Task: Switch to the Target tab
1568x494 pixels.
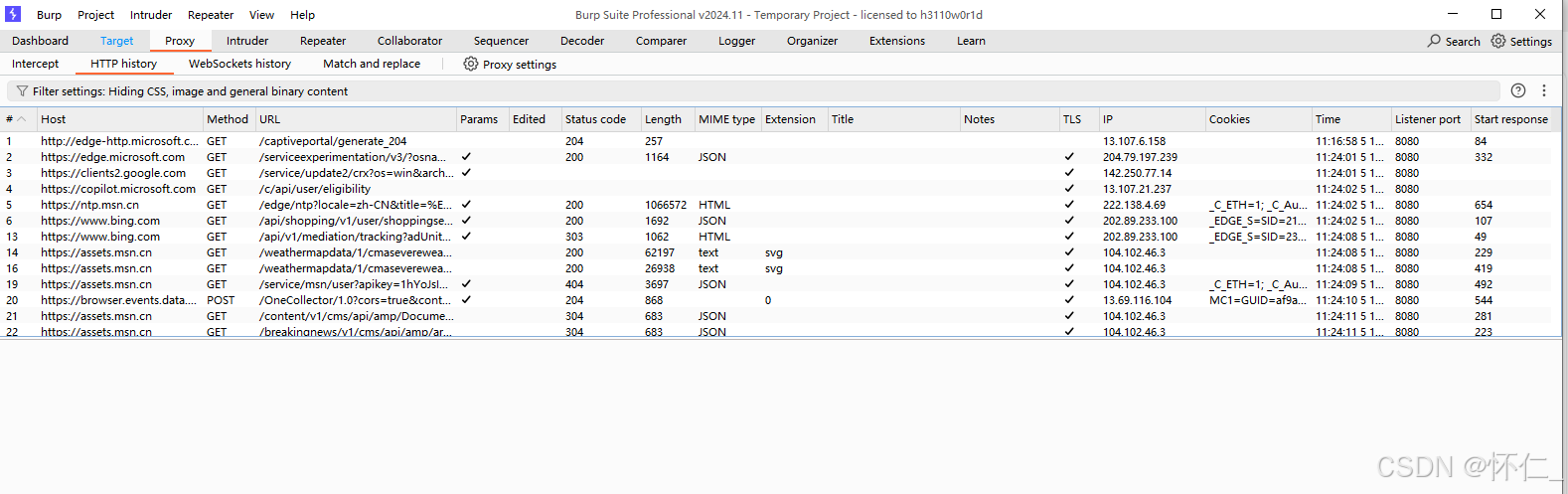Action: point(116,41)
